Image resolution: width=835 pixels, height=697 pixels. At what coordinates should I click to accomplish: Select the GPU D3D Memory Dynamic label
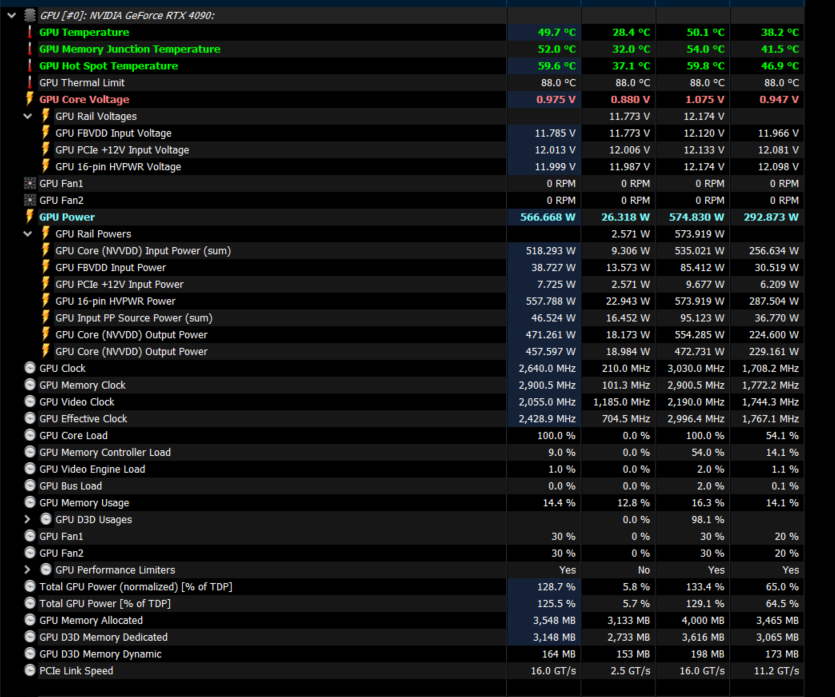[100, 654]
